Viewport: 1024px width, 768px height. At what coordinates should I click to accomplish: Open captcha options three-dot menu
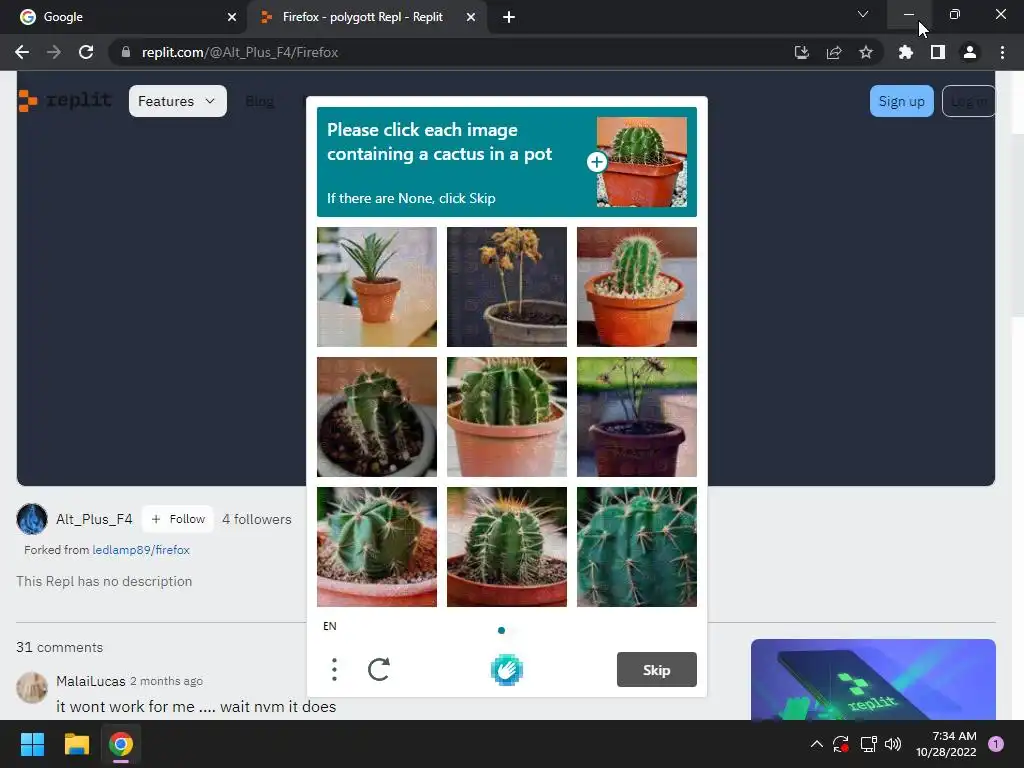pos(334,669)
